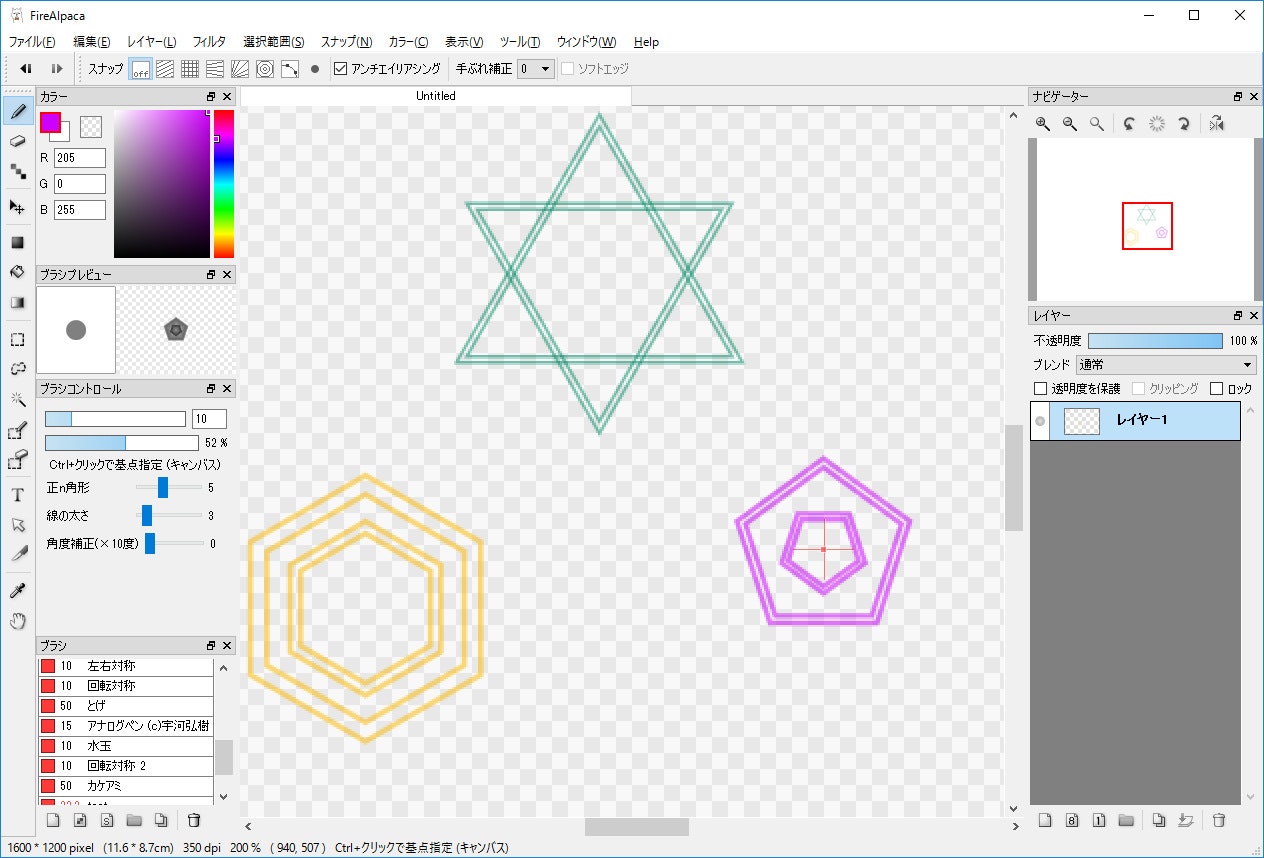Enable concentric circle snap
The image size is (1264, 858).
pos(265,69)
